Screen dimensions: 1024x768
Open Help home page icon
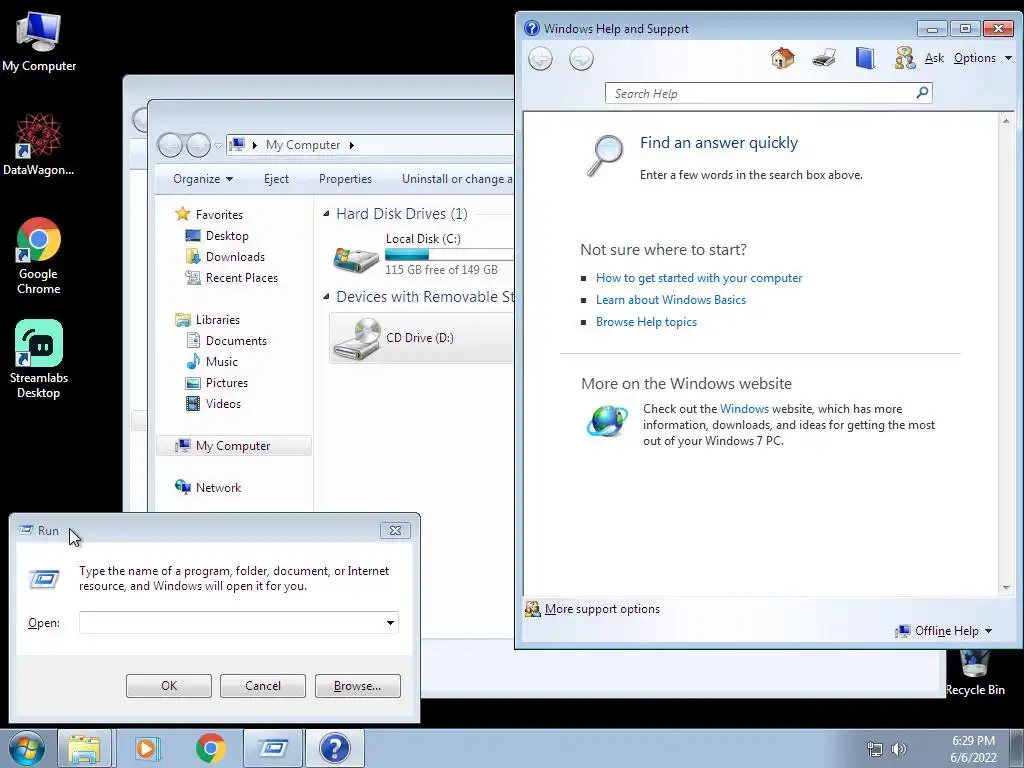point(782,59)
